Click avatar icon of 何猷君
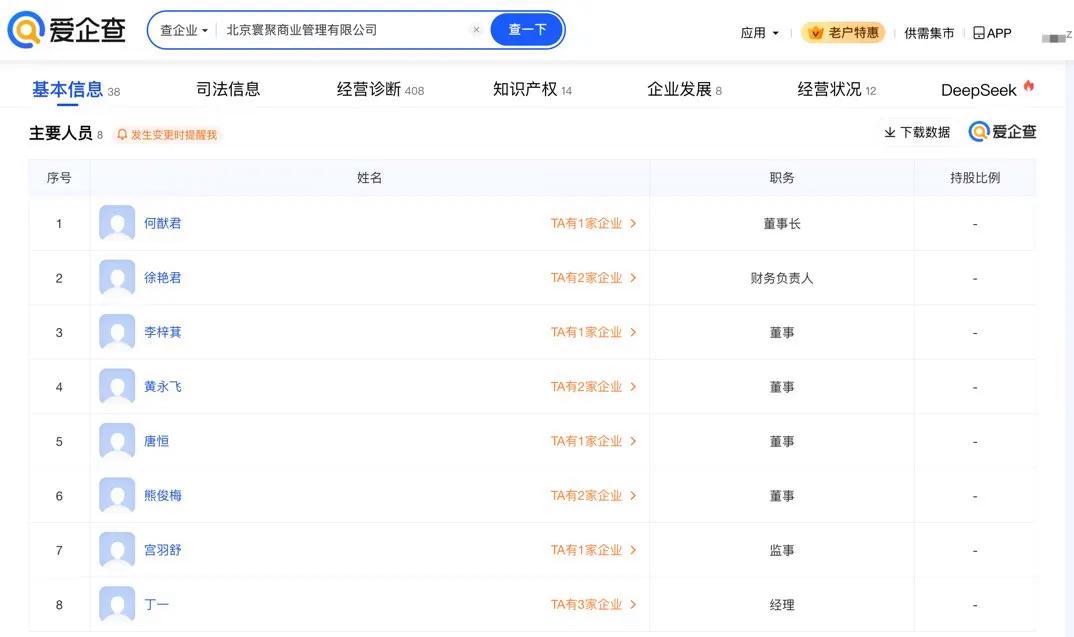The height and width of the screenshot is (637, 1074). pos(117,223)
